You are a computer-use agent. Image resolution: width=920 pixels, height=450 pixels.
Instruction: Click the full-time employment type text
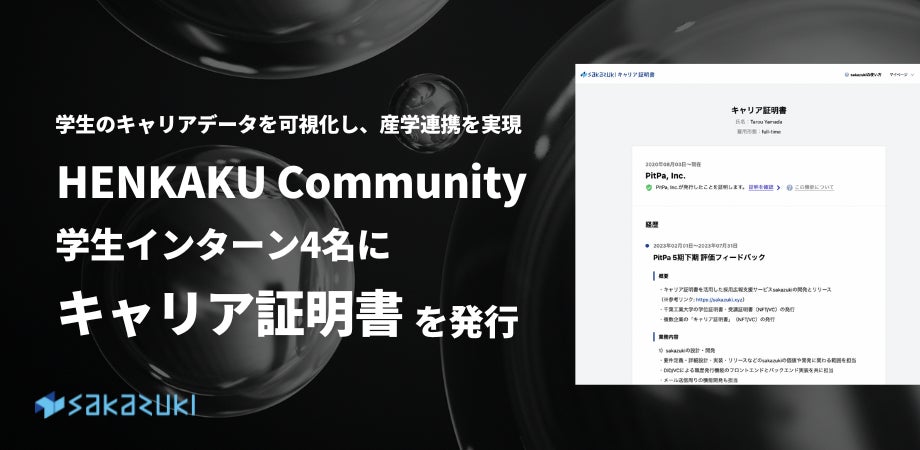pyautogui.click(x=770, y=131)
